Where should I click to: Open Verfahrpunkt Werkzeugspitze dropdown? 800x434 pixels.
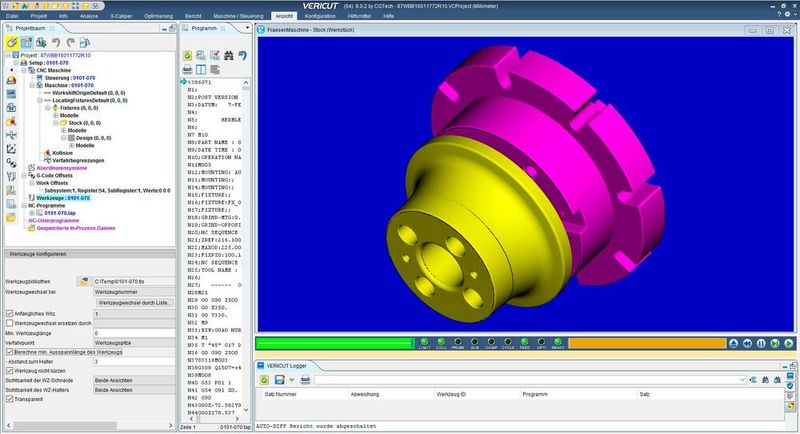click(x=134, y=343)
